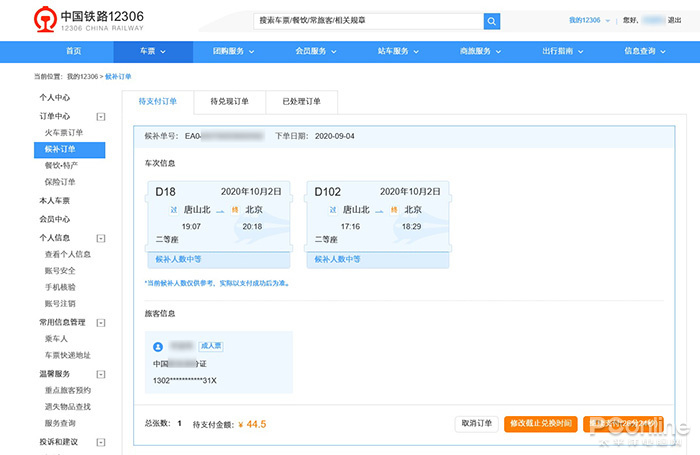Switch to the 待兑现订单 tab
This screenshot has width=700, height=455.
point(229,101)
